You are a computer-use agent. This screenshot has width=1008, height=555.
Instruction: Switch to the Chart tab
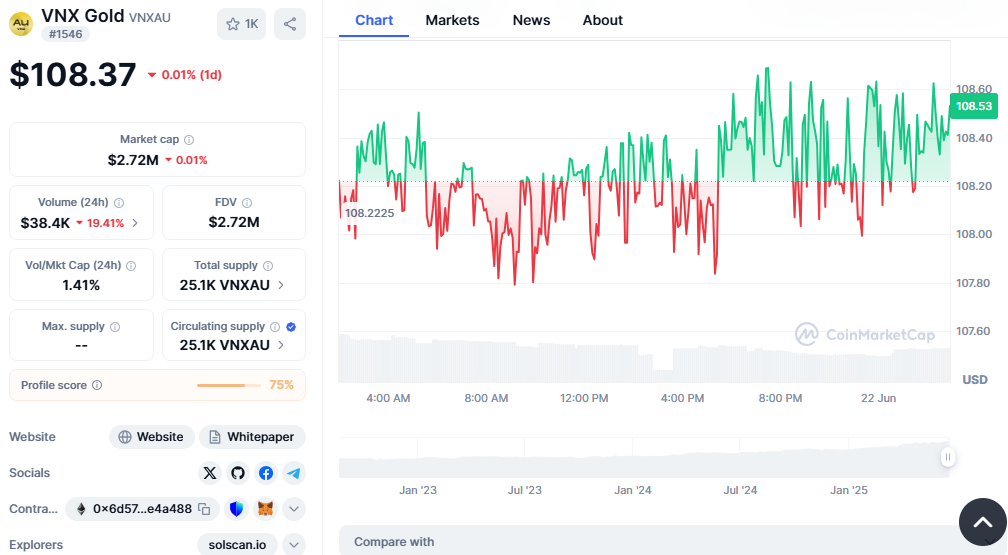click(x=374, y=21)
